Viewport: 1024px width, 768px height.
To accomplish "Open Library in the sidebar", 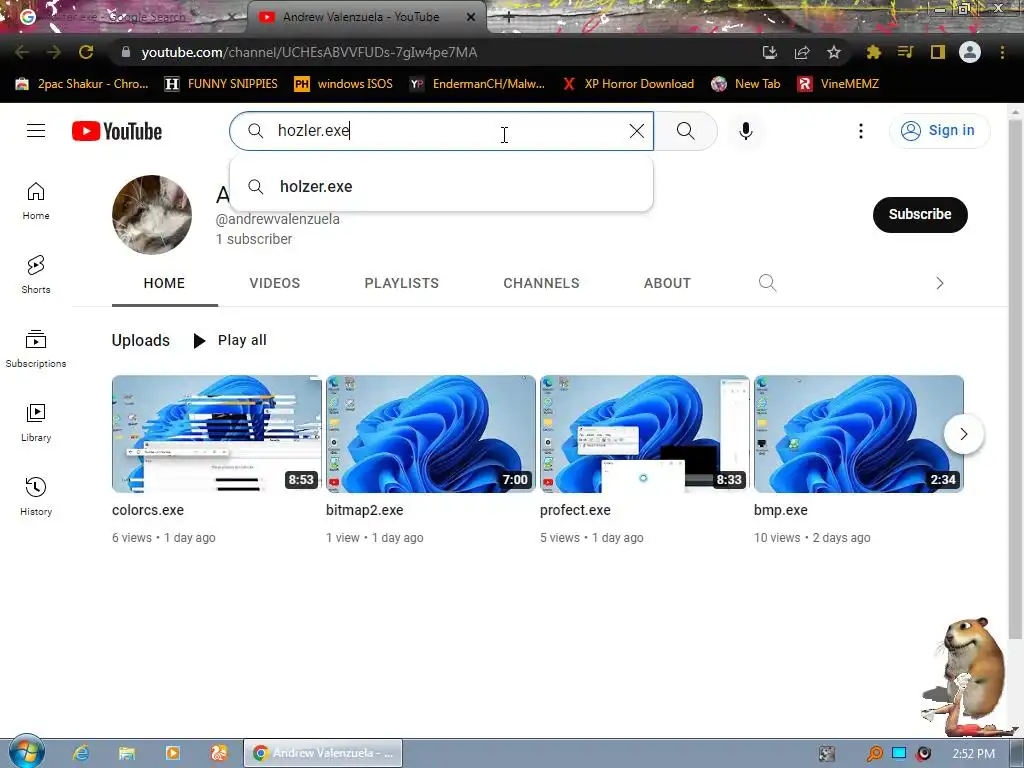I will point(36,423).
